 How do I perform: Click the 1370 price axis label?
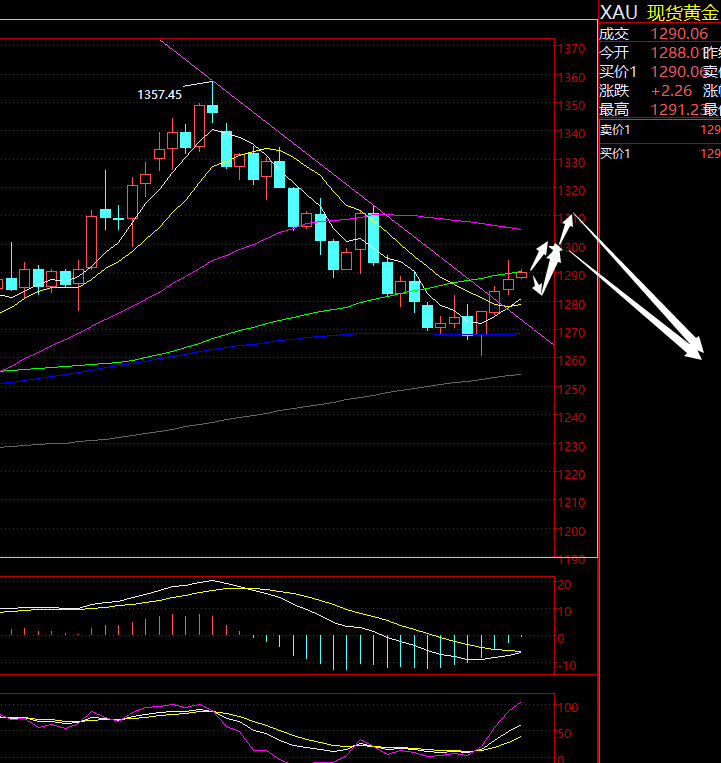(x=572, y=49)
